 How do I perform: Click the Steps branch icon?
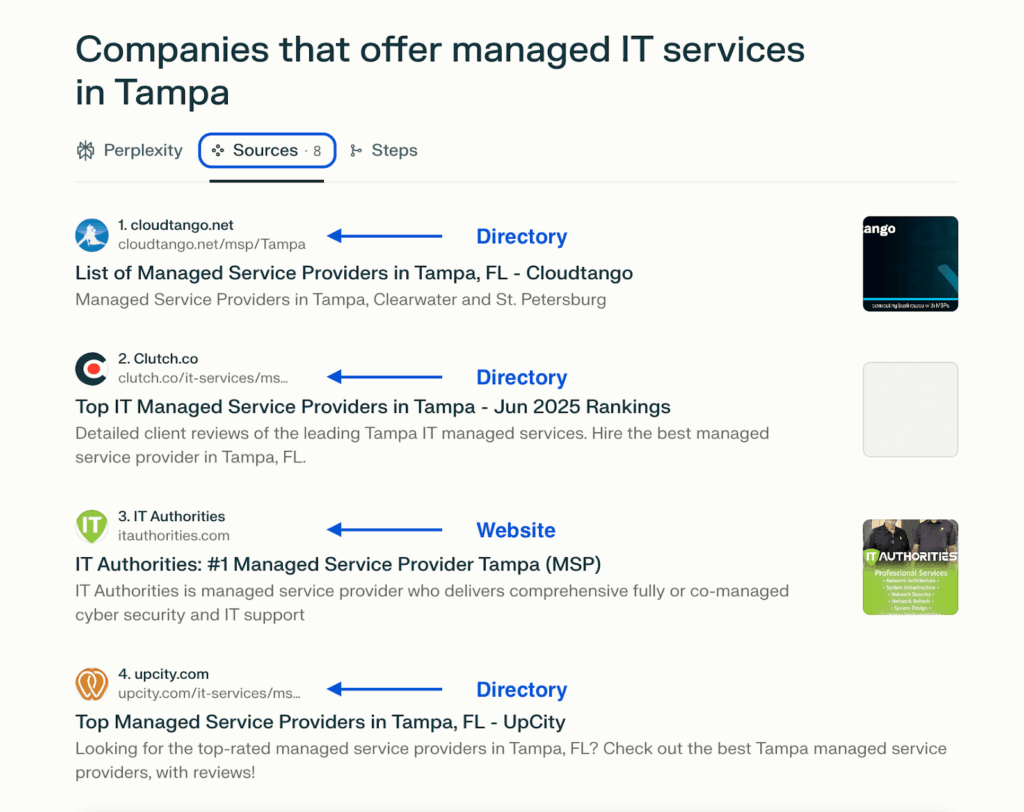(x=356, y=151)
